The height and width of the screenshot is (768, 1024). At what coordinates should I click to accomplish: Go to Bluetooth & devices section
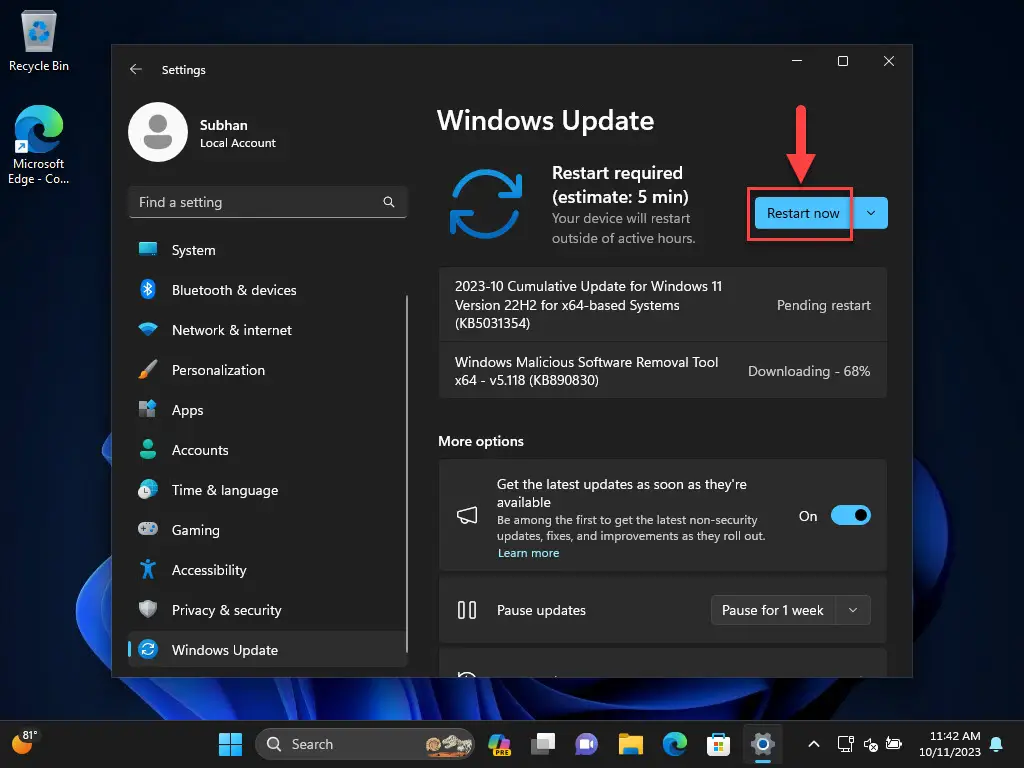(x=268, y=290)
